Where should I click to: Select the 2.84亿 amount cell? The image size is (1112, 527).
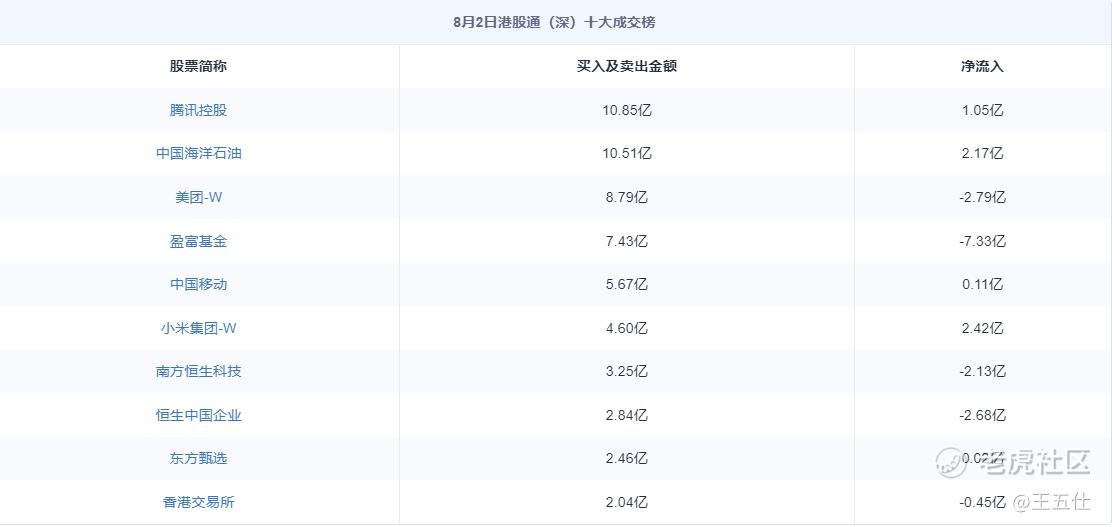click(627, 416)
